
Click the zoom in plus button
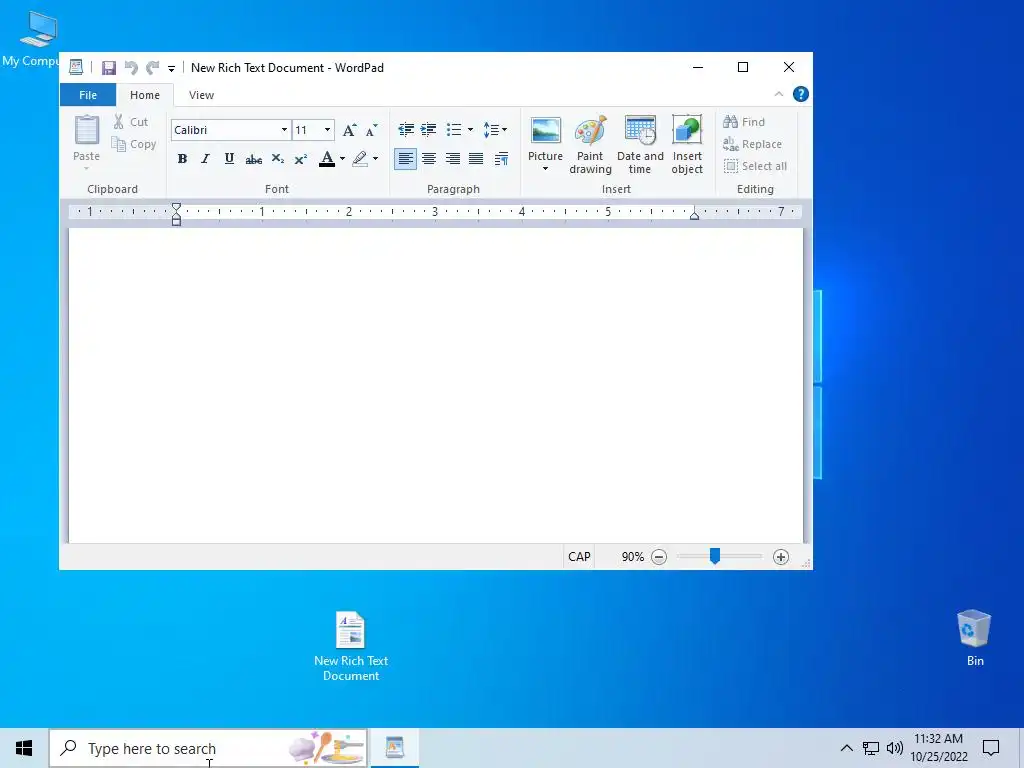pos(780,557)
